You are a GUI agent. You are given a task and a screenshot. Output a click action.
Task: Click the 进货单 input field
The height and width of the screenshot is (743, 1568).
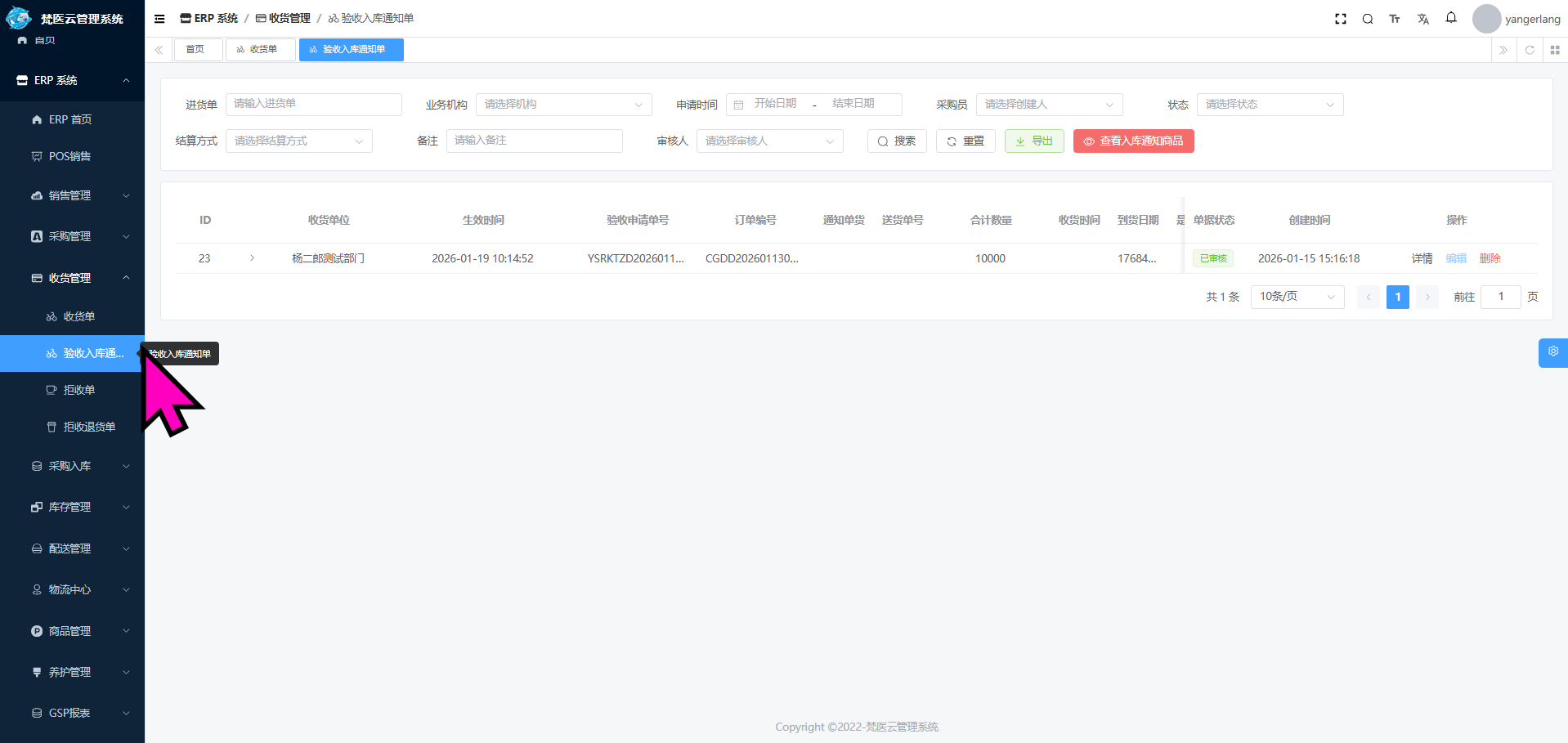click(313, 104)
